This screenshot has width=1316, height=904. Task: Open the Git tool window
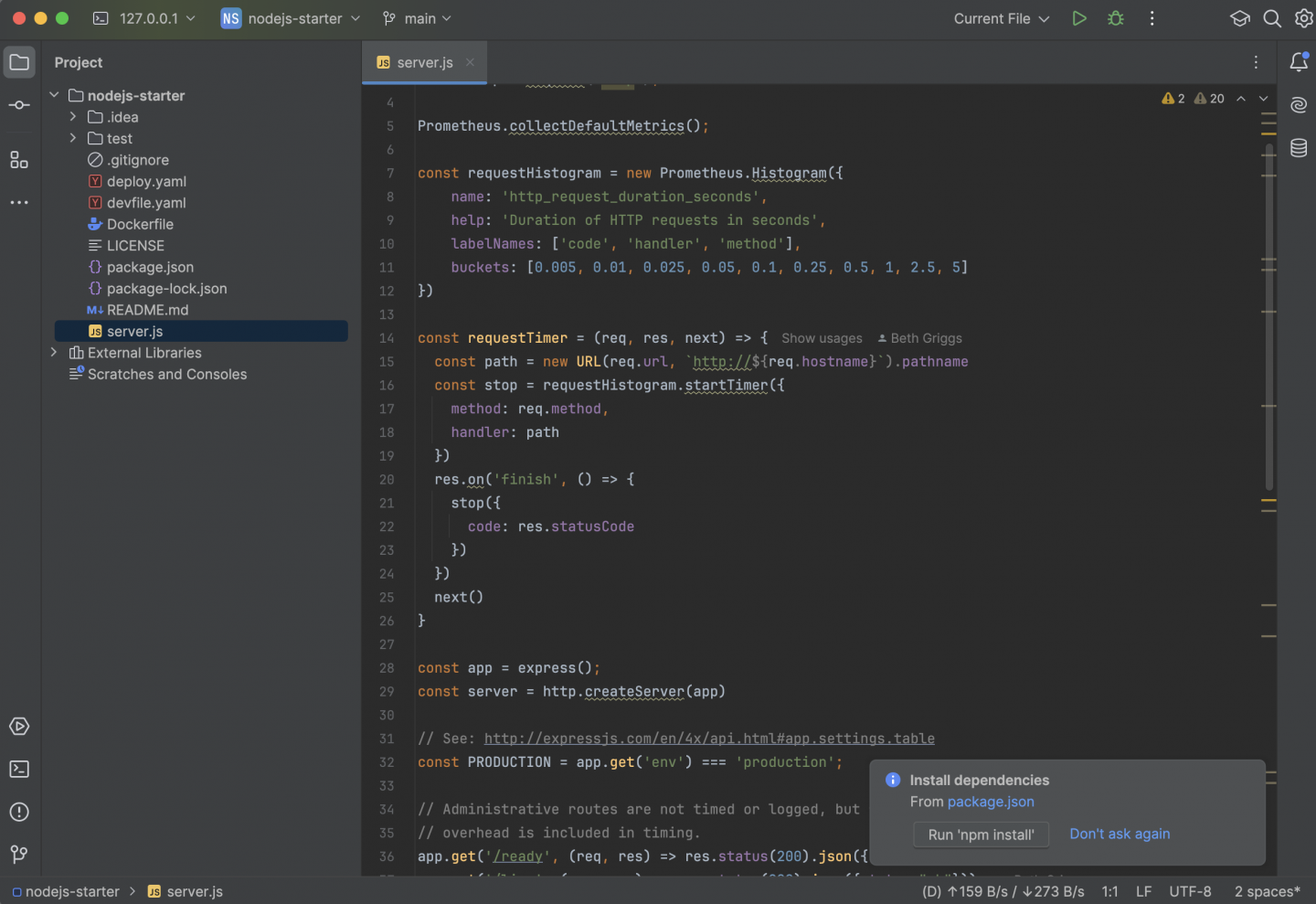19,855
